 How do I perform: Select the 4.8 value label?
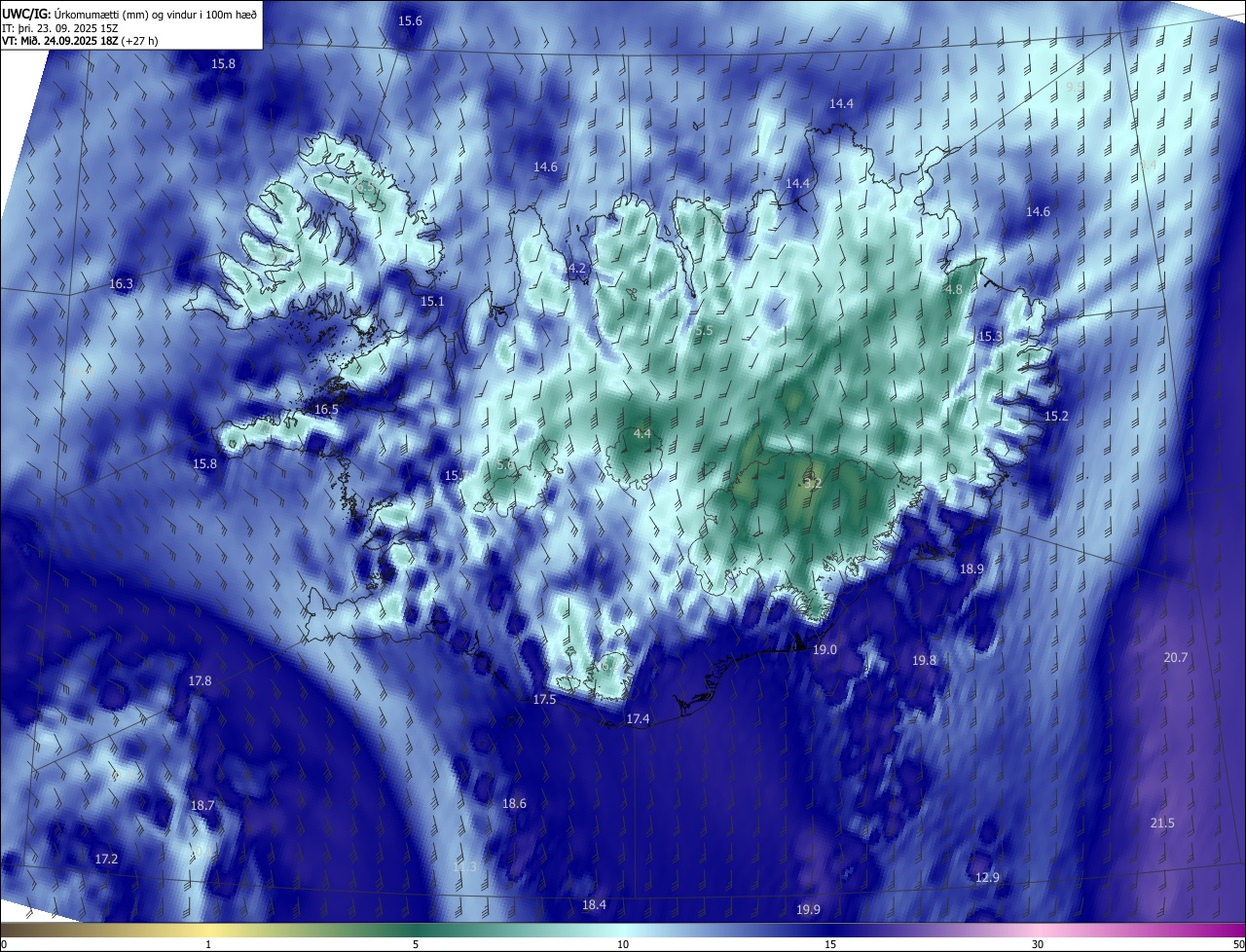click(x=954, y=290)
